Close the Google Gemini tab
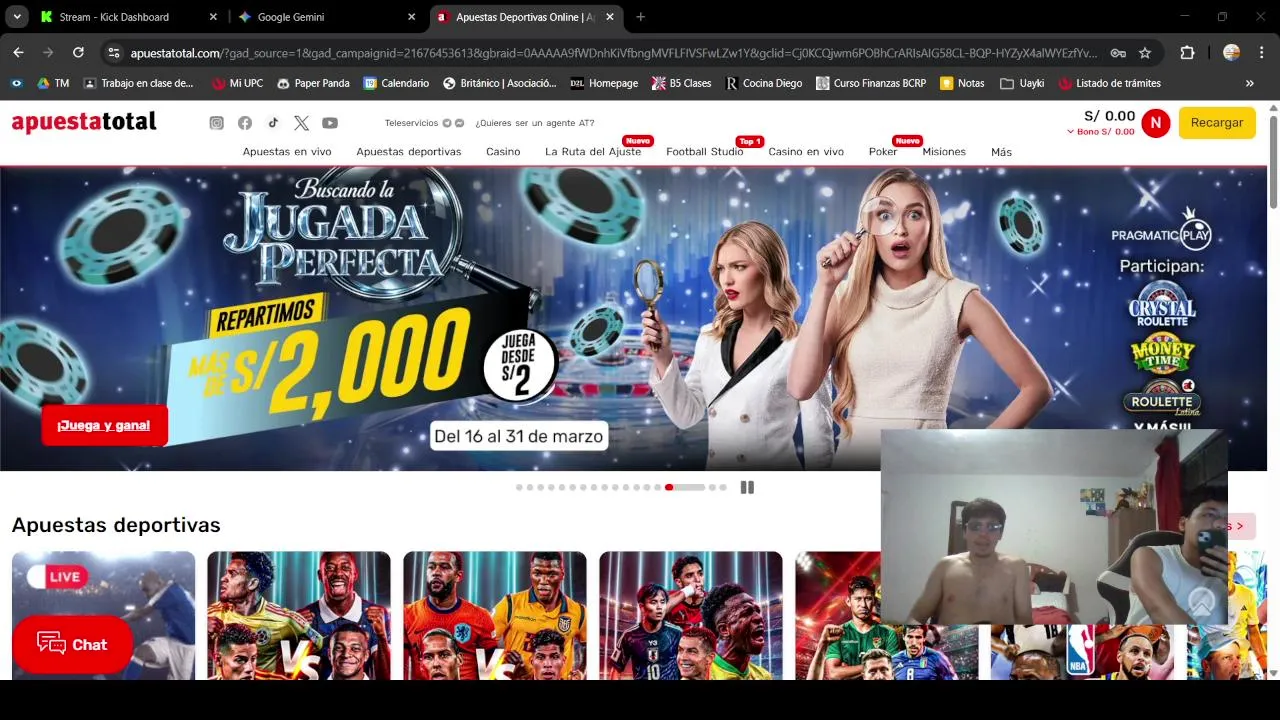1280x720 pixels. [411, 17]
